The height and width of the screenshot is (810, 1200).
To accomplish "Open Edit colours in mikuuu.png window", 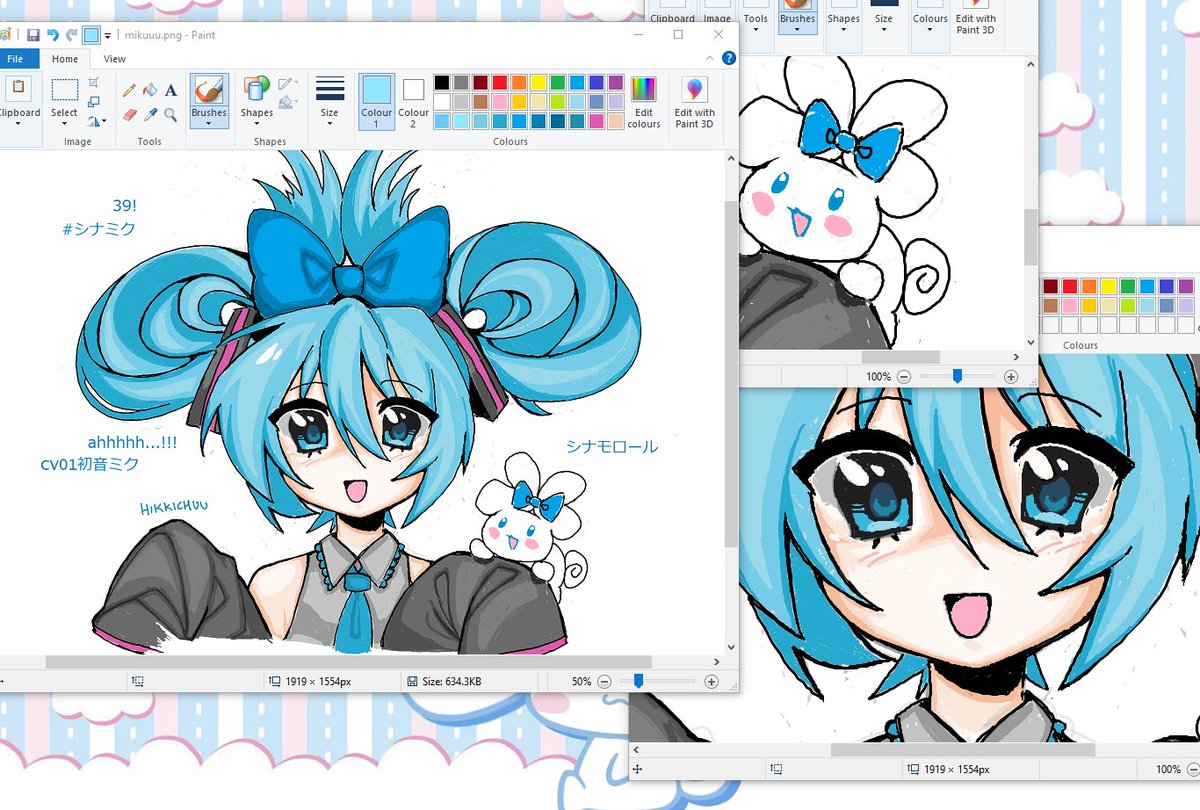I will [x=644, y=101].
